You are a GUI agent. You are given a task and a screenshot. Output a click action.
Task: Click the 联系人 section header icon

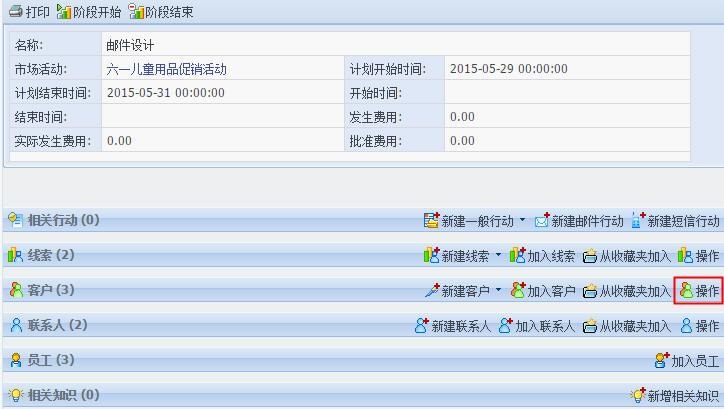pos(16,325)
